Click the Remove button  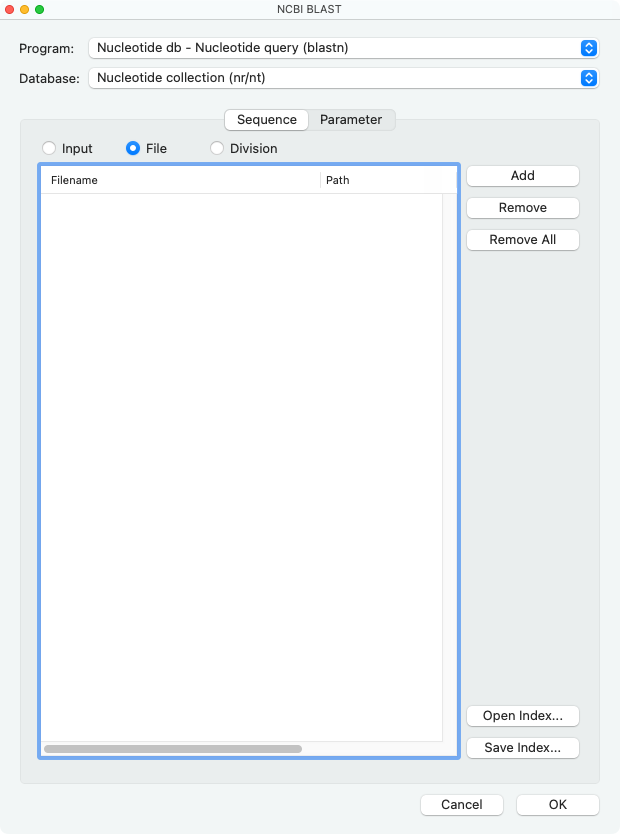523,208
